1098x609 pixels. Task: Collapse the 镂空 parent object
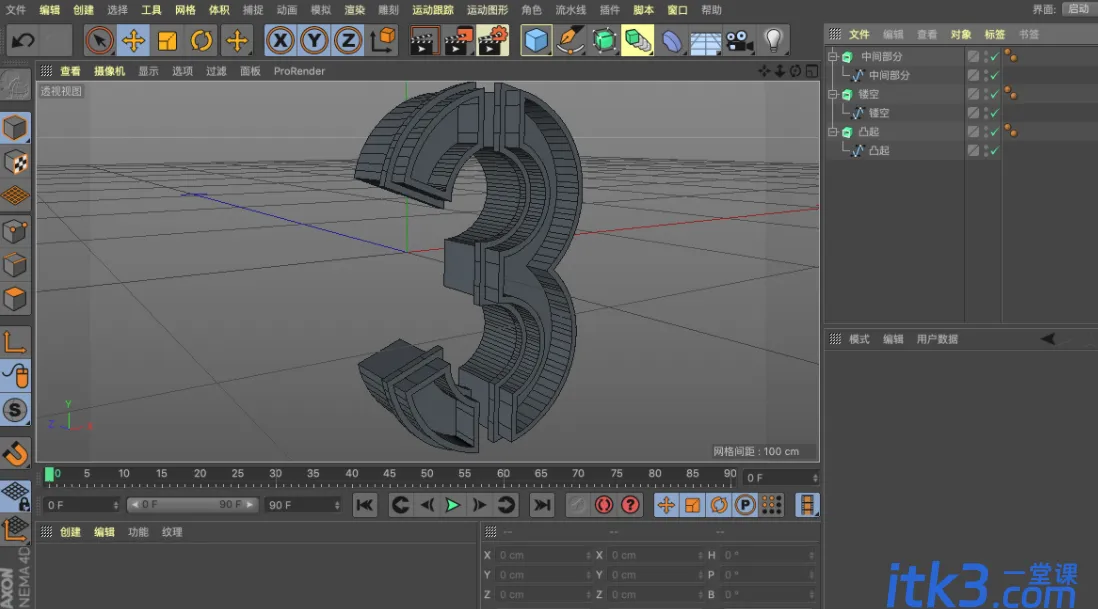[833, 94]
